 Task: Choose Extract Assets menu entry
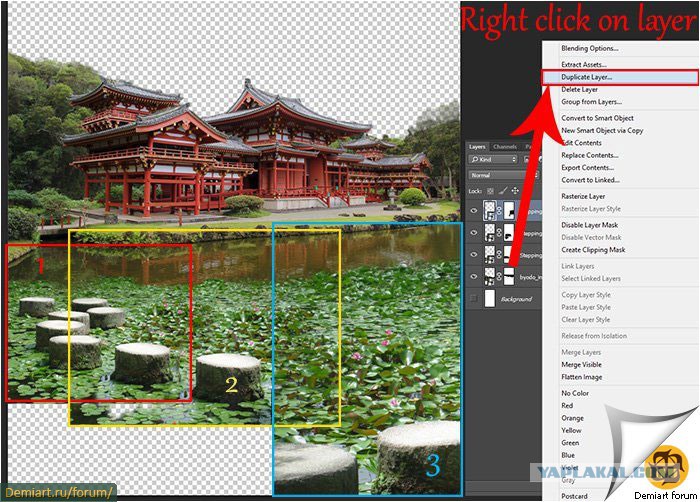[x=583, y=64]
